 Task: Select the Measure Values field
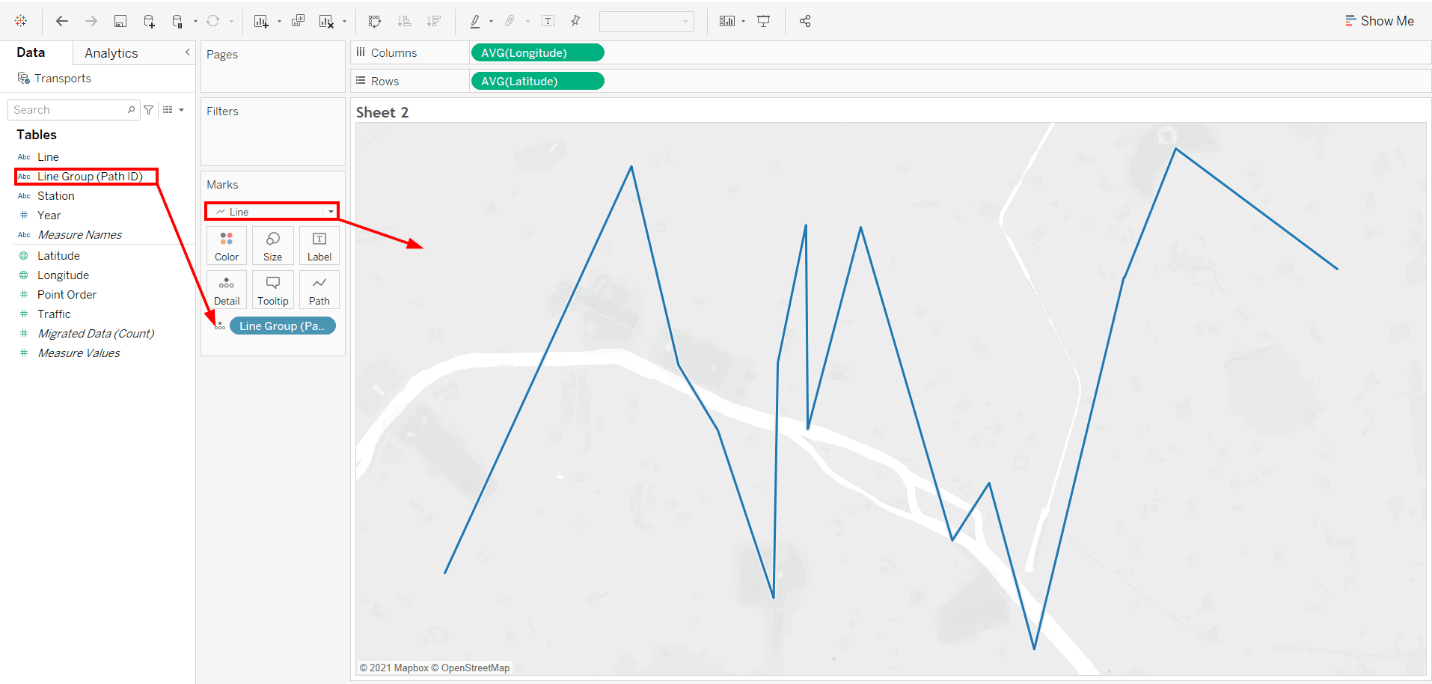78,353
